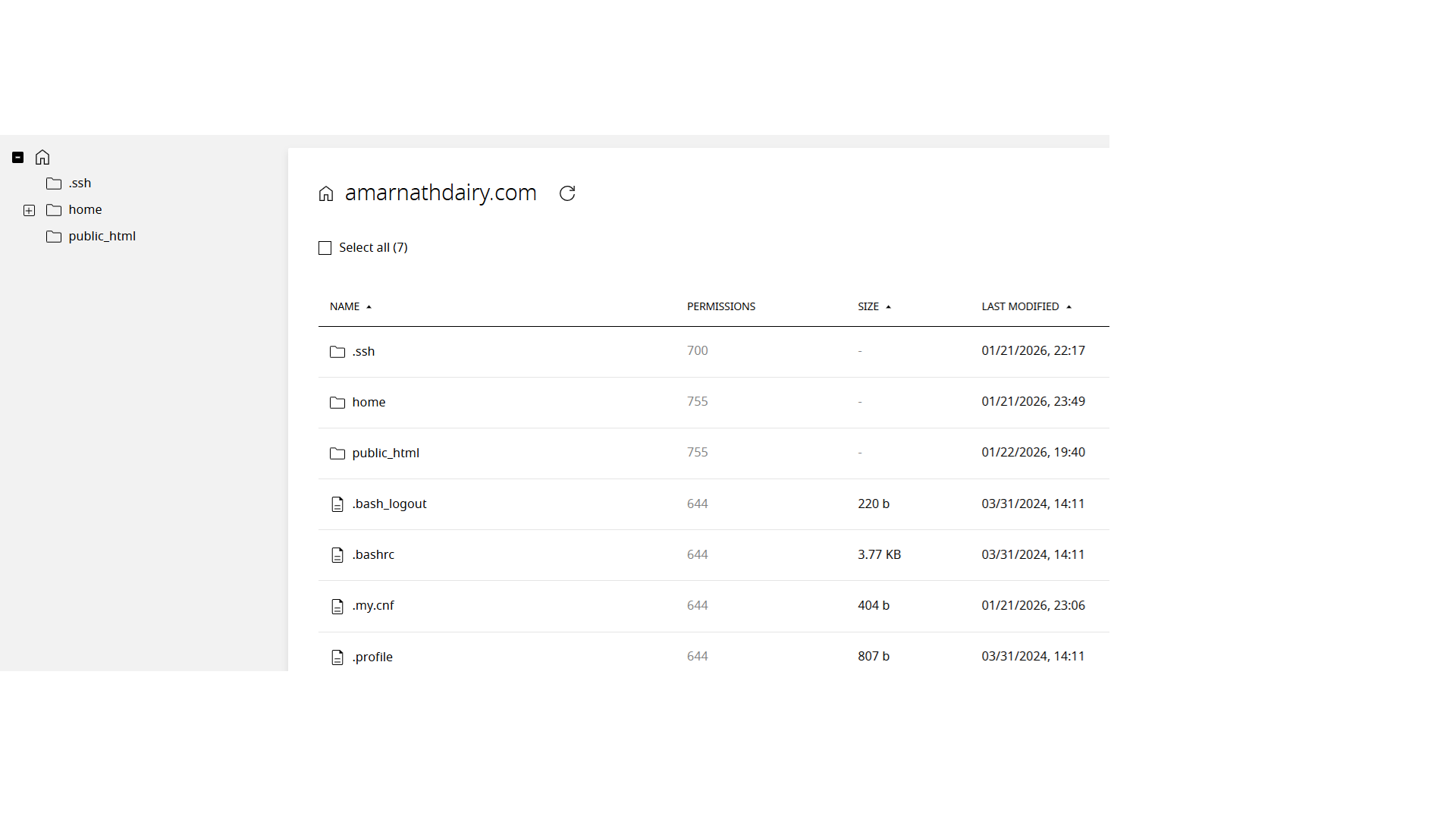Select .ssh in the sidebar tree

[80, 184]
